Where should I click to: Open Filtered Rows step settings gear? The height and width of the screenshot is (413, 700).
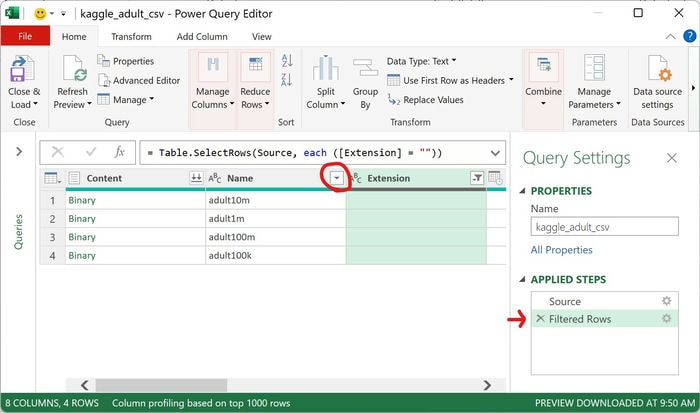coord(667,318)
